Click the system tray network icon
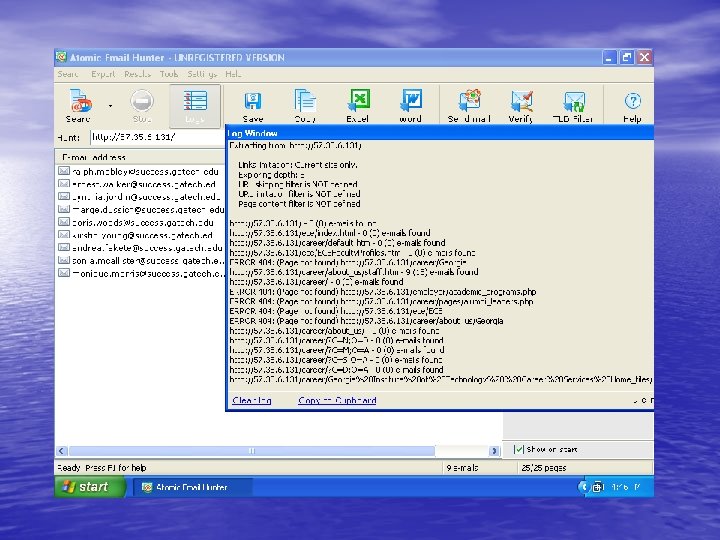720x540 pixels. point(597,487)
